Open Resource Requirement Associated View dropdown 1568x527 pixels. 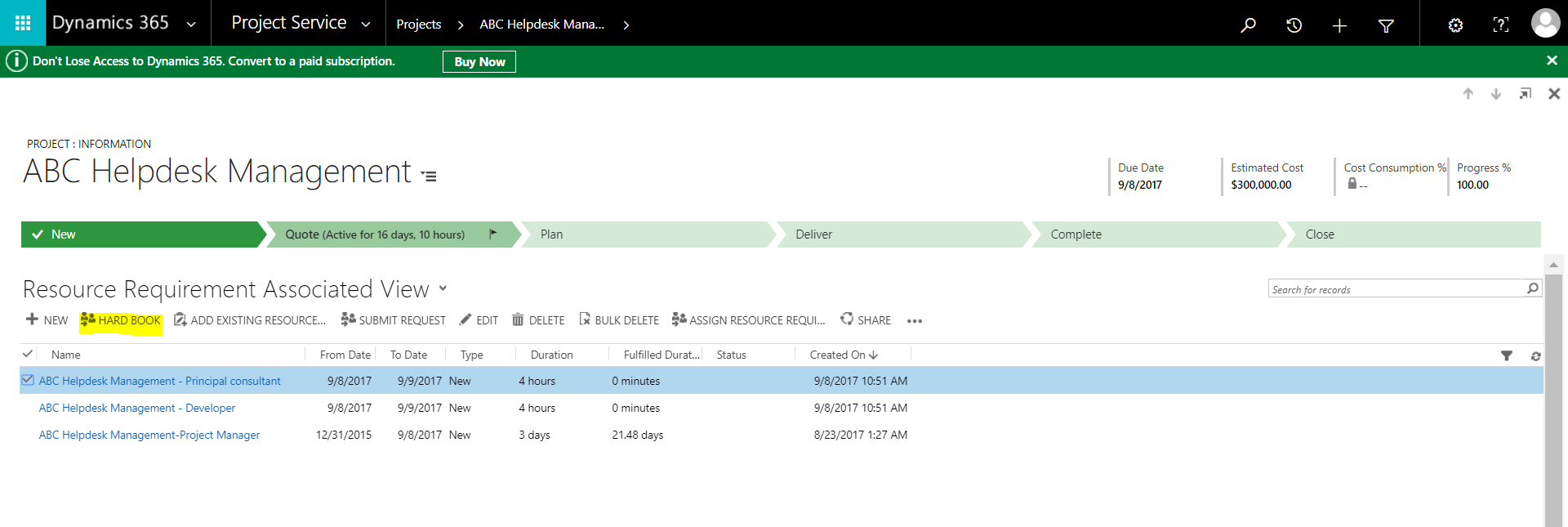443,288
